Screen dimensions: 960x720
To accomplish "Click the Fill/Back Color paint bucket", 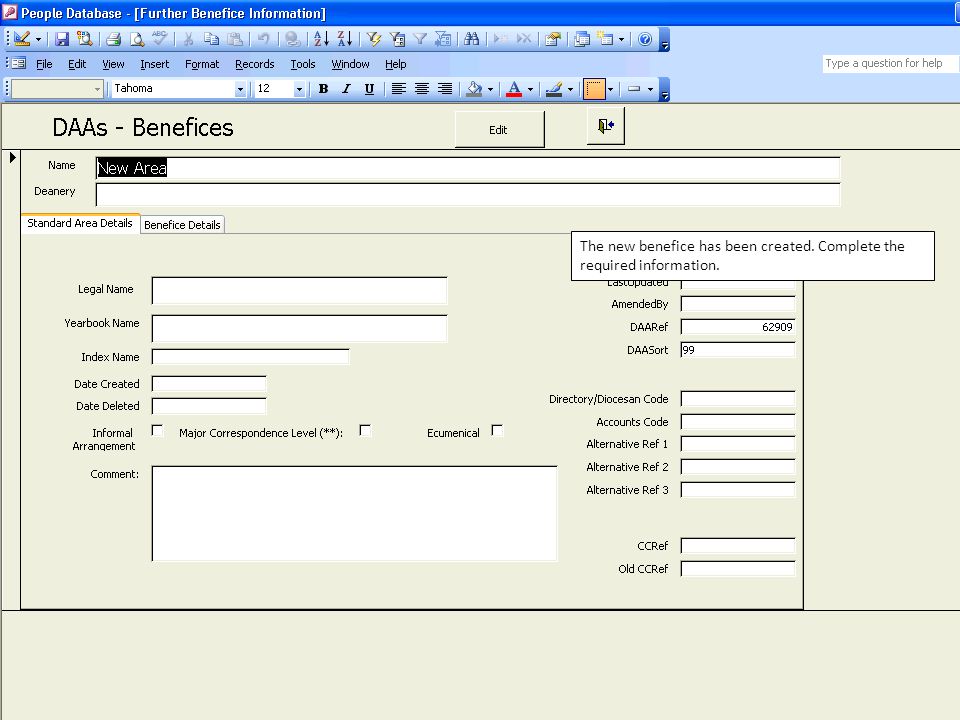I will click(x=474, y=89).
